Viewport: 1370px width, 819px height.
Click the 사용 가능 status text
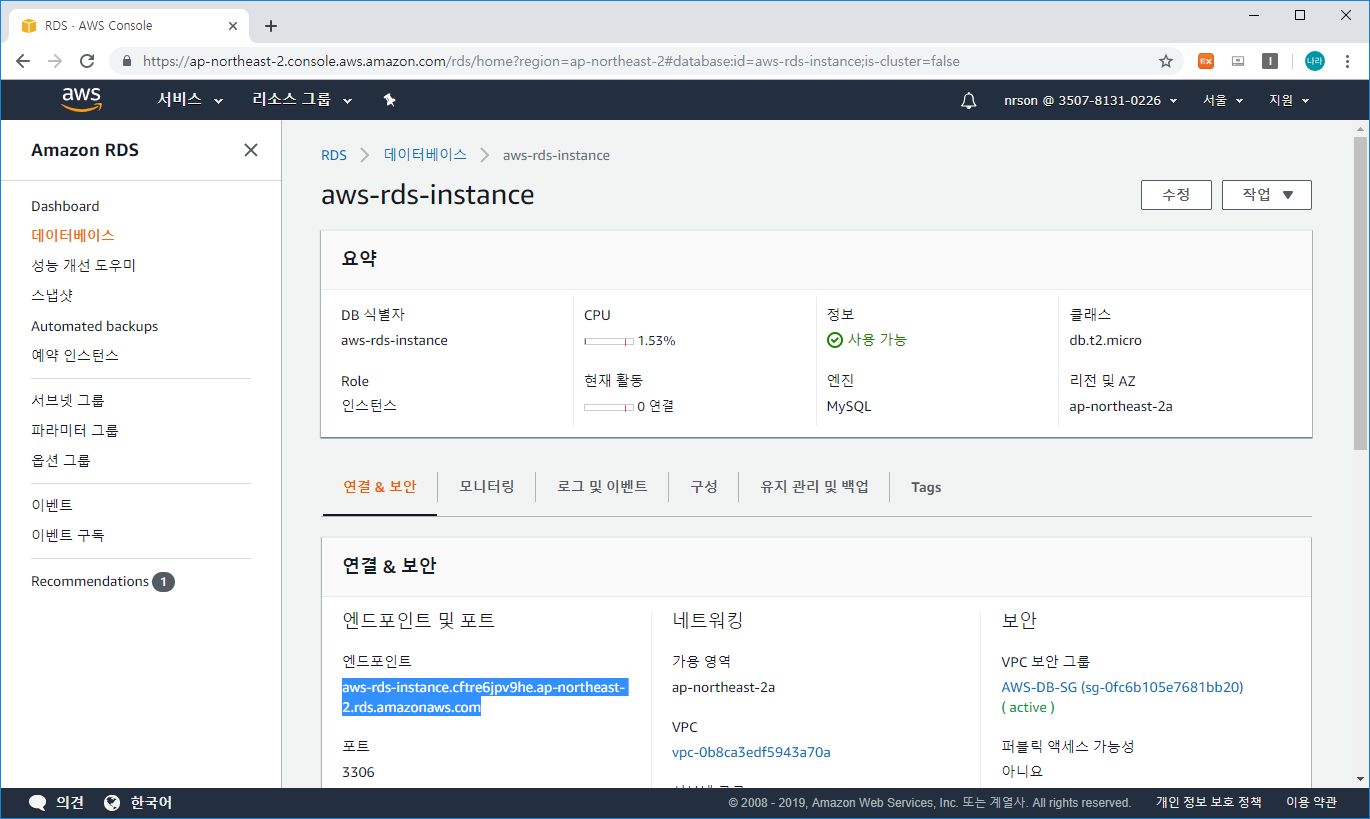[x=877, y=340]
